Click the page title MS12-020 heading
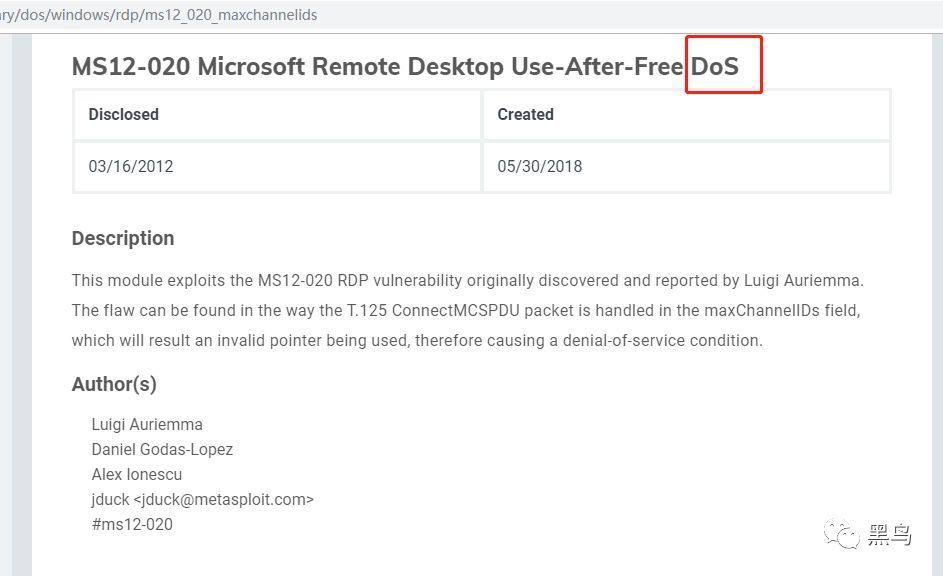 405,66
